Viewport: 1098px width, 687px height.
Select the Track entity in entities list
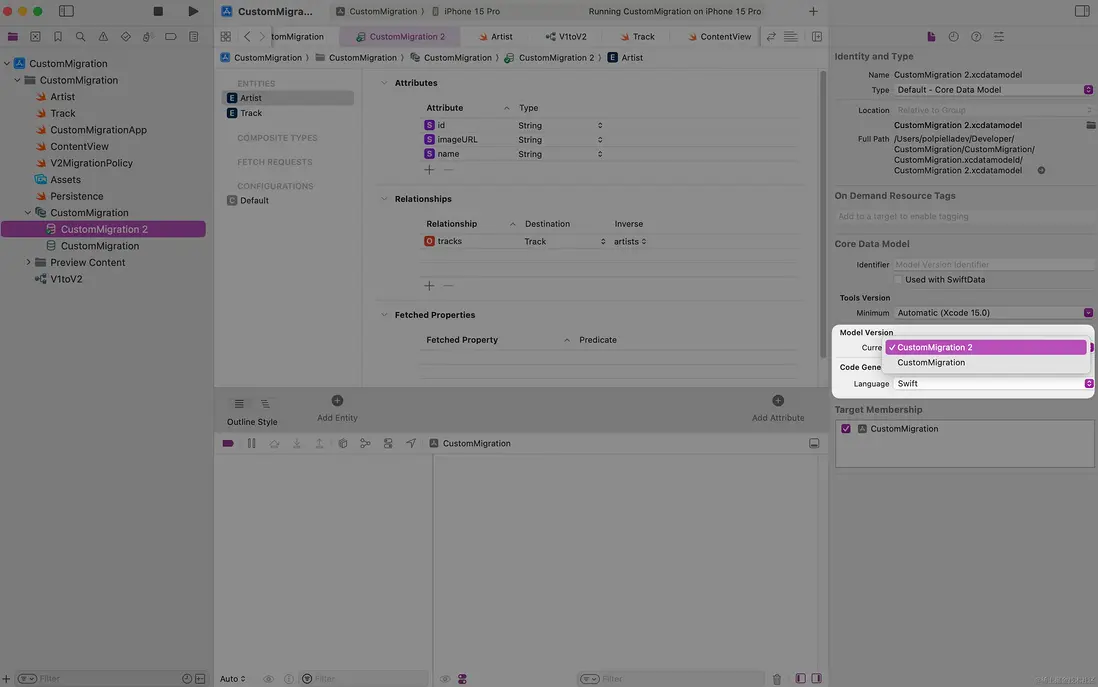click(288, 113)
